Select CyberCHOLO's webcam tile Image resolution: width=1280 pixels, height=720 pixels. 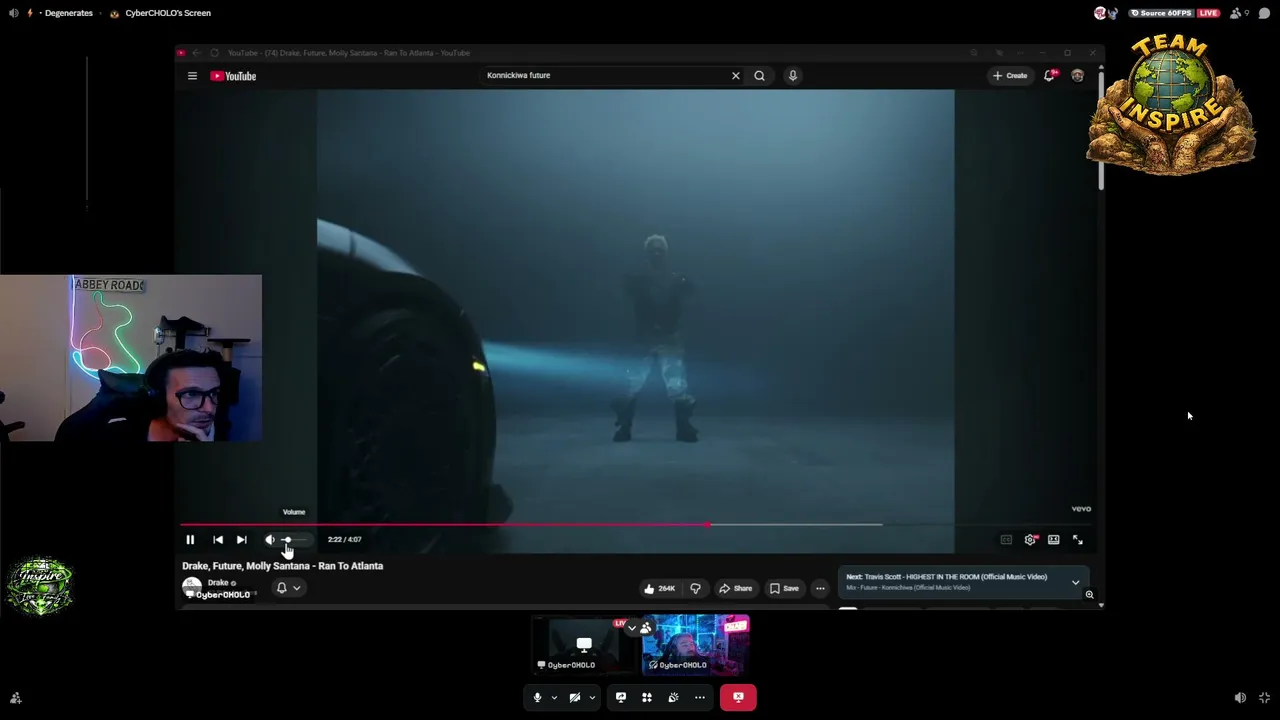(x=696, y=645)
